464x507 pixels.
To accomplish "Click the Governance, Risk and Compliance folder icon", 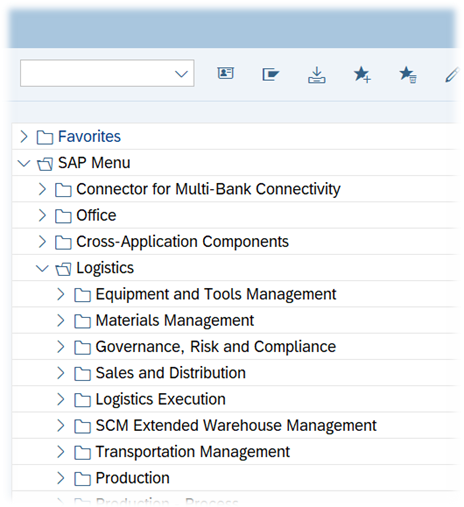I will (x=82, y=348).
